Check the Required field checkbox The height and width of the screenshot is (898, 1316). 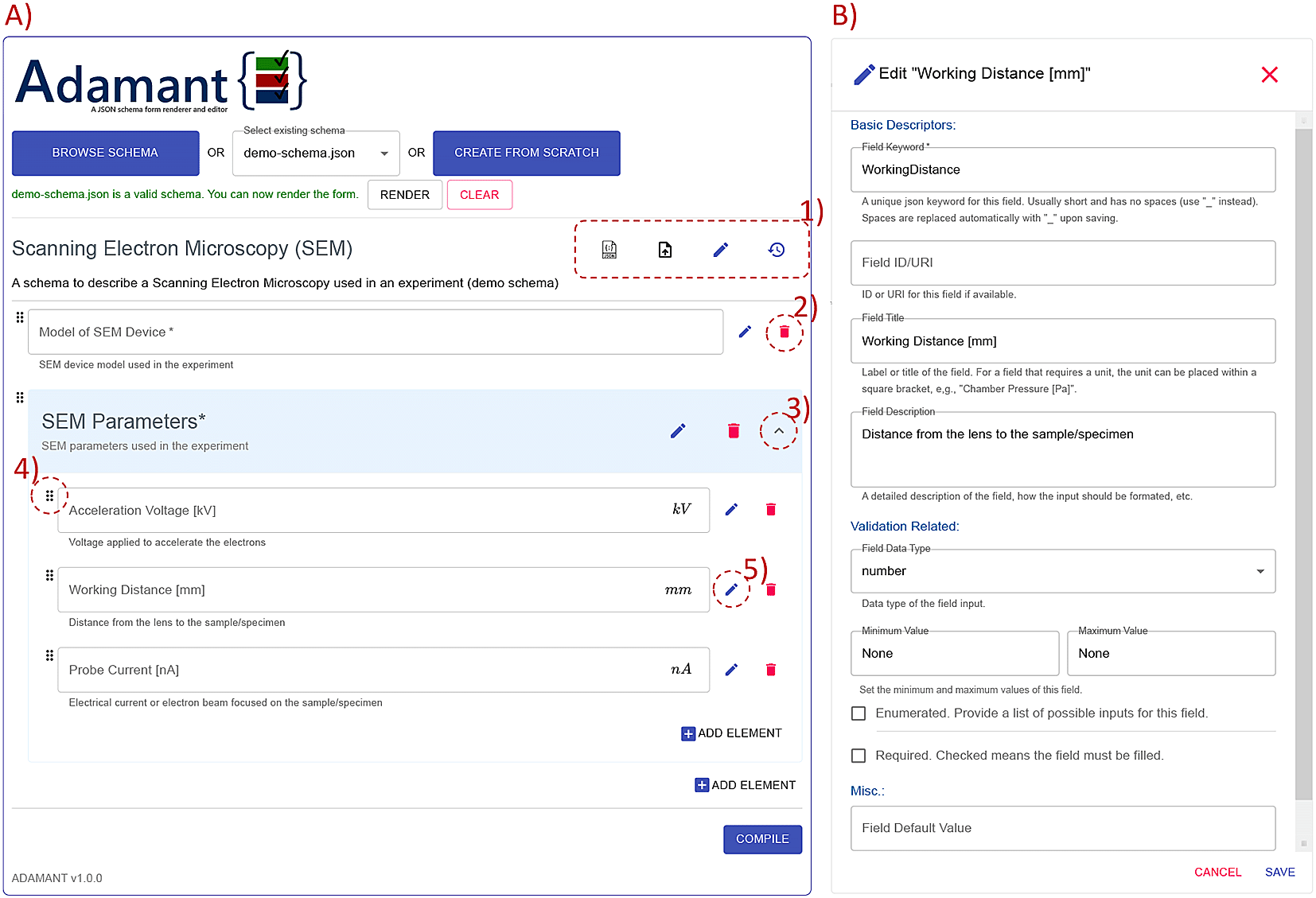point(859,755)
